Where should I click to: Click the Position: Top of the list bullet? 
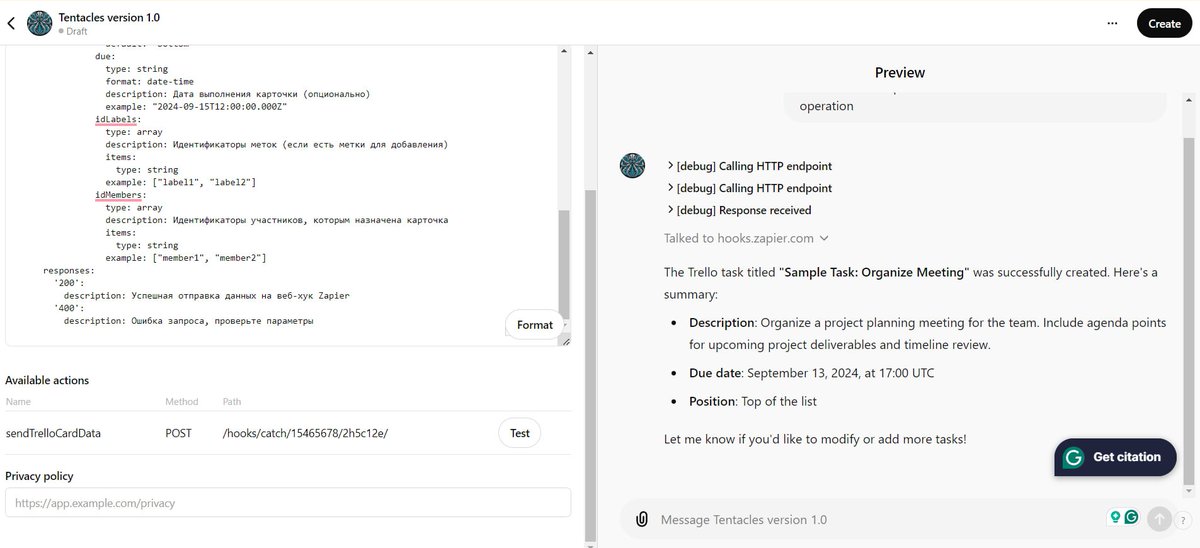(x=753, y=401)
